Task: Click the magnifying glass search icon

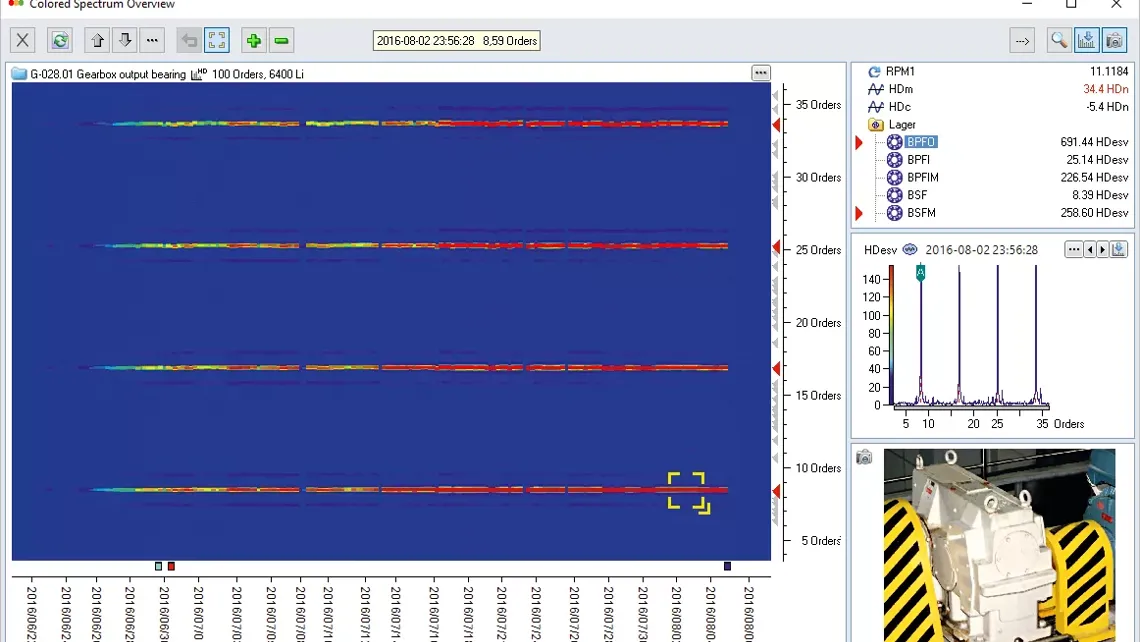Action: coord(1058,40)
